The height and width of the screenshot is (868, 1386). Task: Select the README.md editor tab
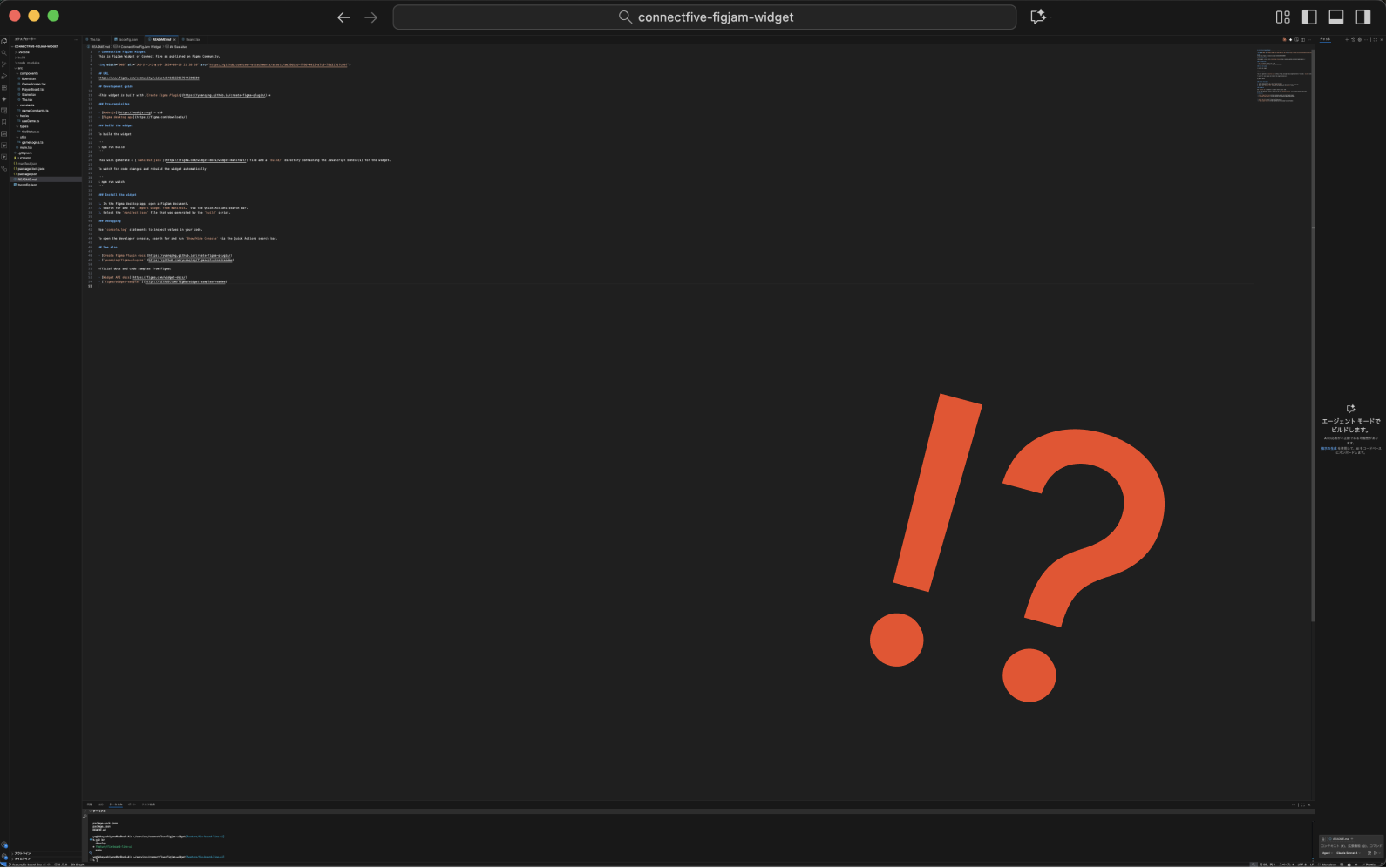(161, 39)
